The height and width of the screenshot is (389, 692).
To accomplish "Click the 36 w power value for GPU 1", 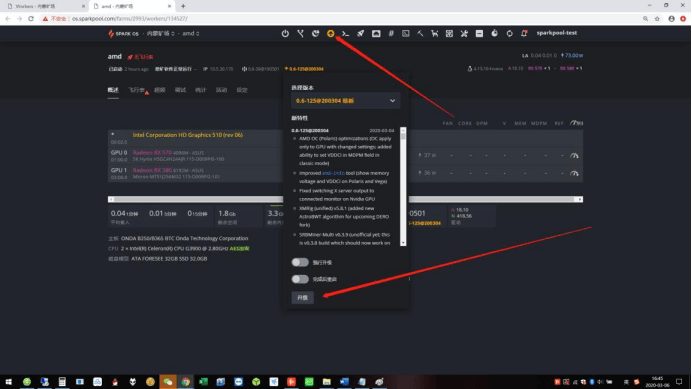I will point(428,173).
